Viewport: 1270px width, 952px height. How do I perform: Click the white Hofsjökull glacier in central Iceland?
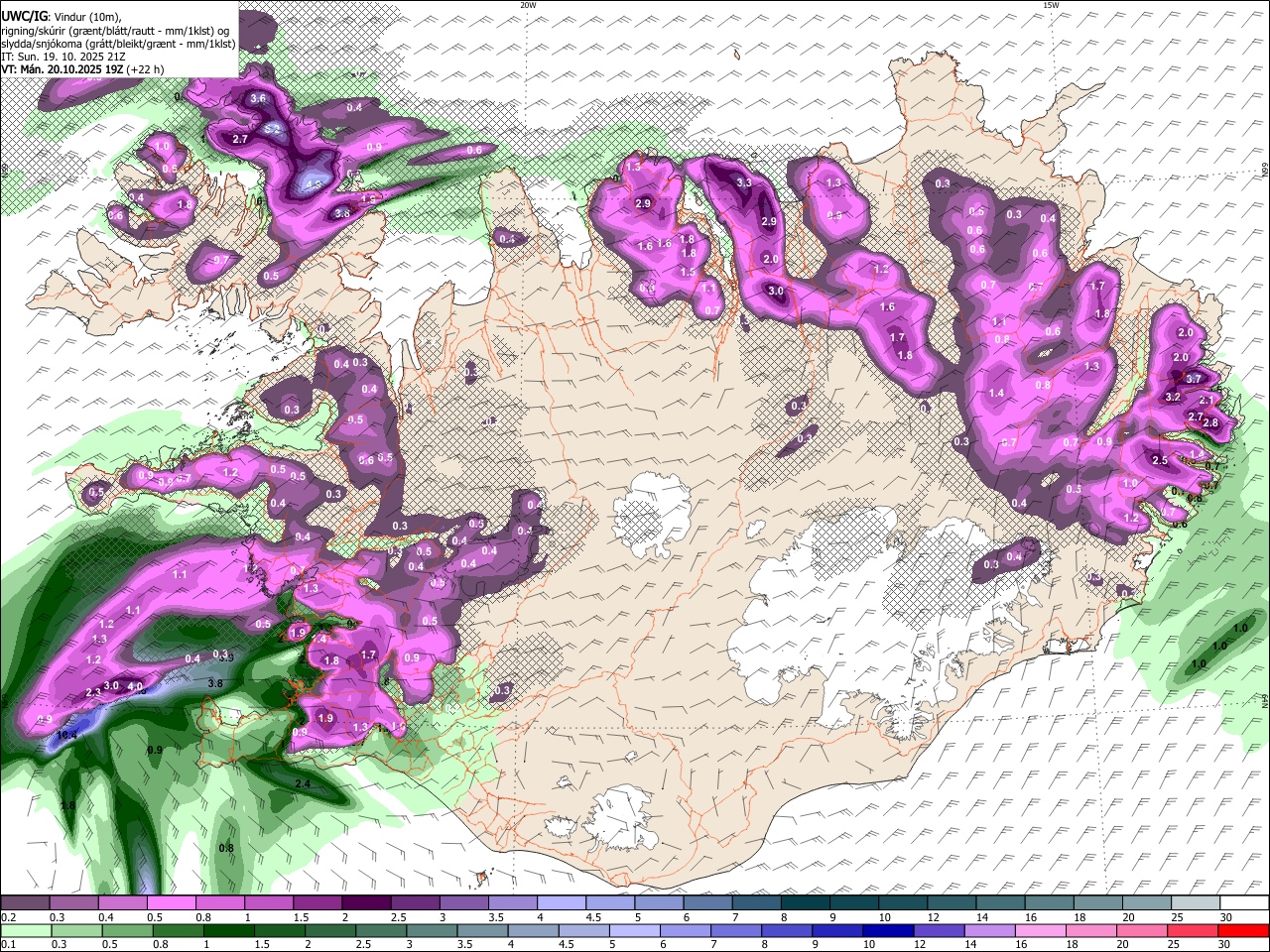[652, 515]
